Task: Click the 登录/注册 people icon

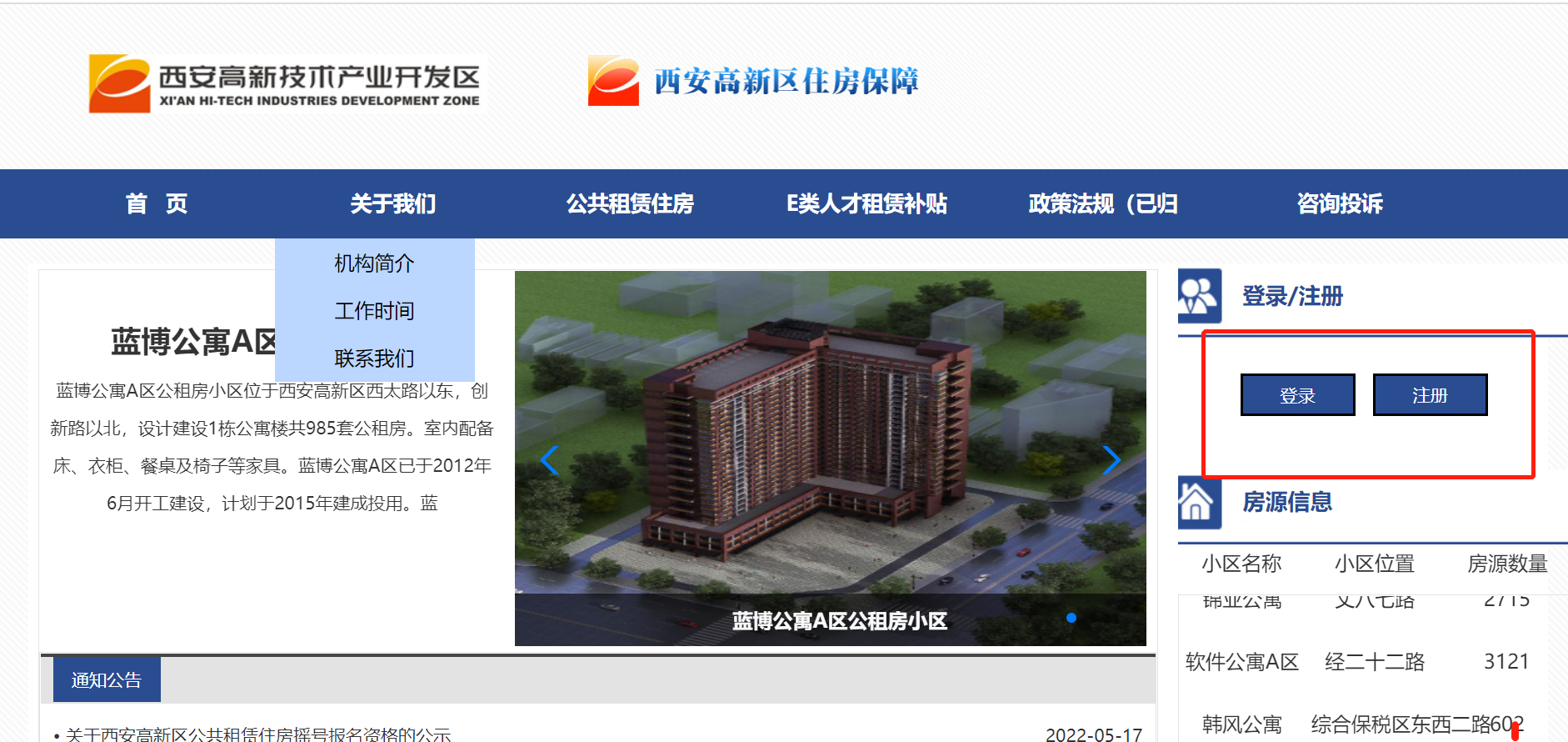Action: (1200, 296)
